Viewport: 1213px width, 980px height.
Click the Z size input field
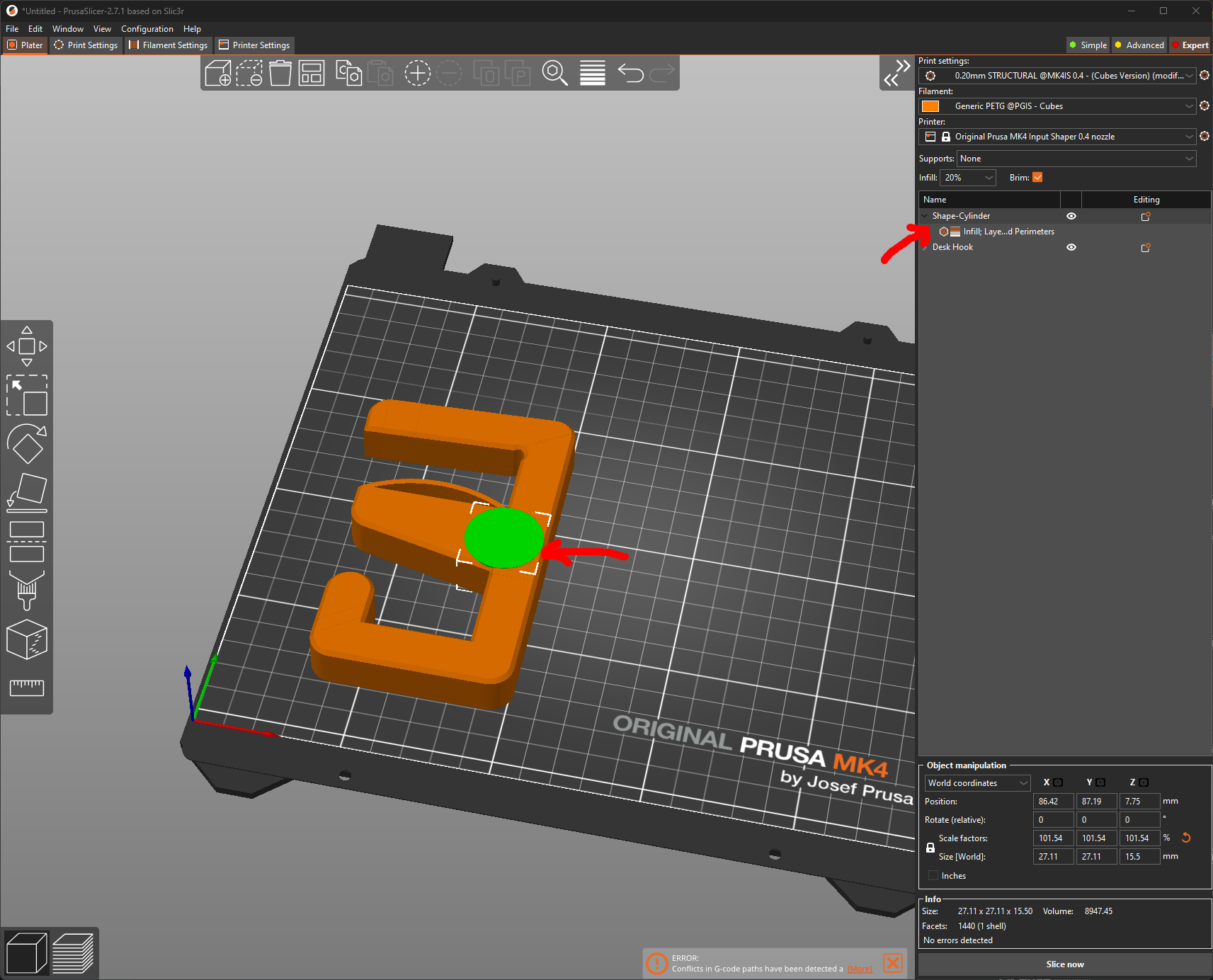1140,856
